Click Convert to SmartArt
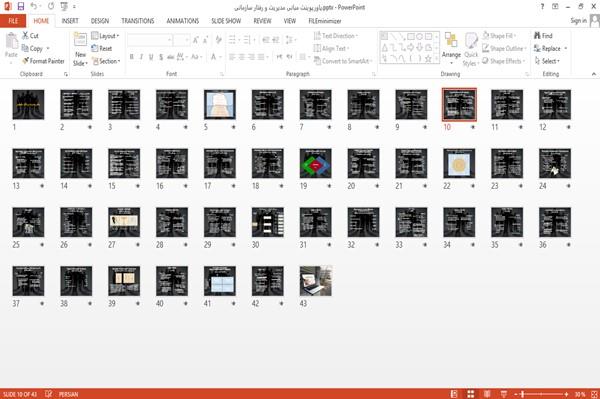600x399 pixels. point(342,61)
